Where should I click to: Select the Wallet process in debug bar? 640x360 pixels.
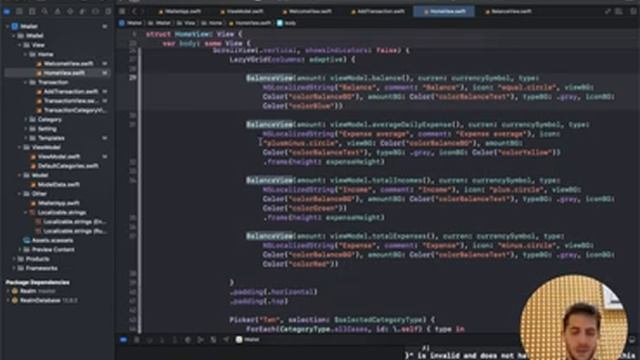(248, 340)
